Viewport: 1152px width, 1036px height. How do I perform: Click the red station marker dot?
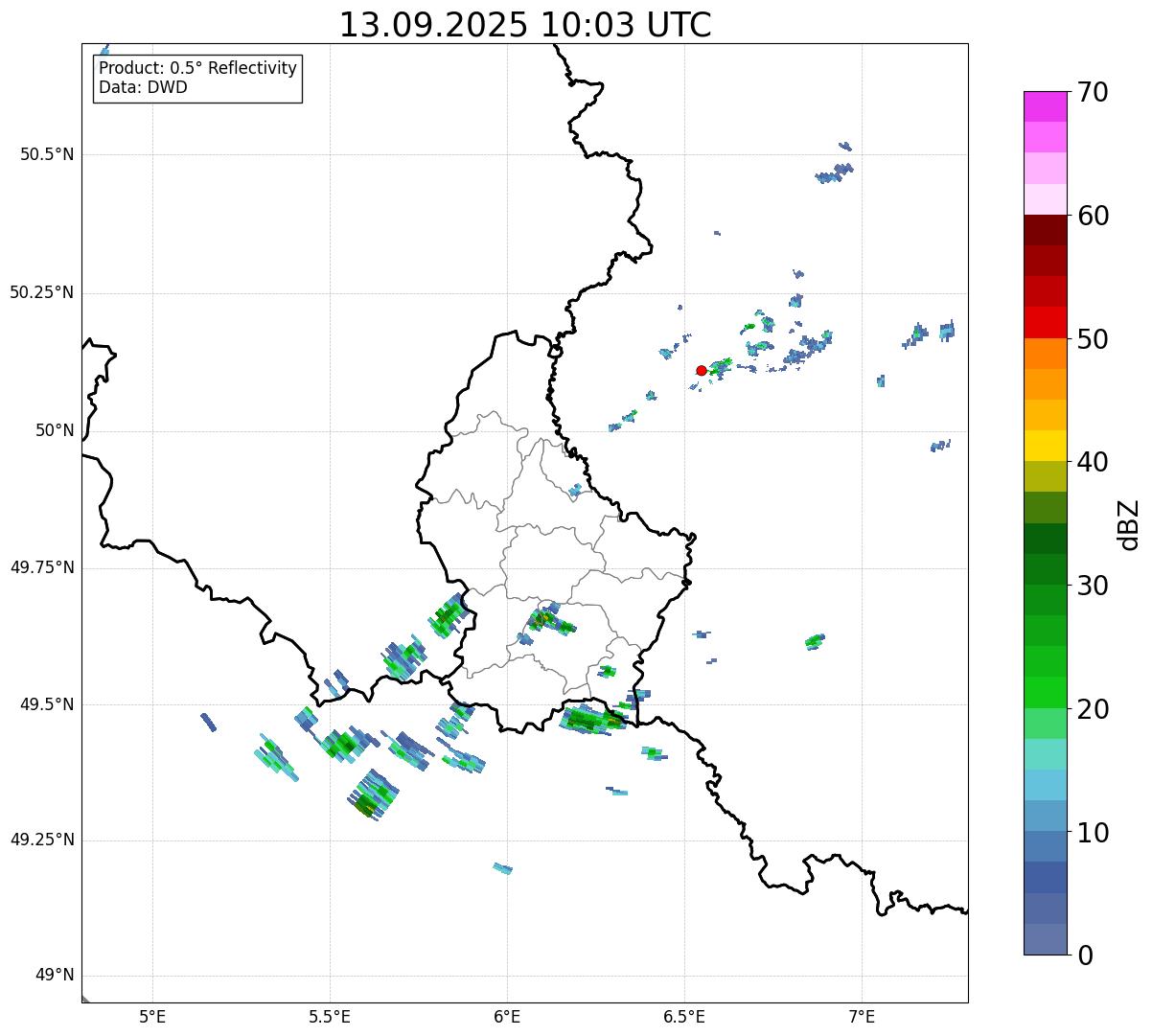(x=701, y=370)
